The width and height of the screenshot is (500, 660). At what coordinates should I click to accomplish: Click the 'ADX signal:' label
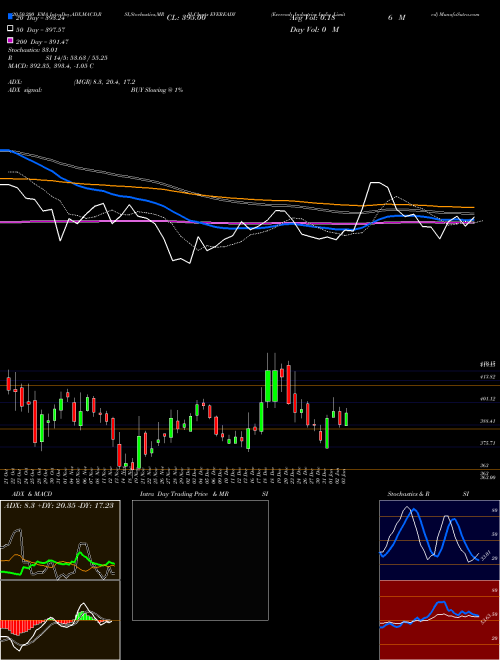tap(25, 90)
